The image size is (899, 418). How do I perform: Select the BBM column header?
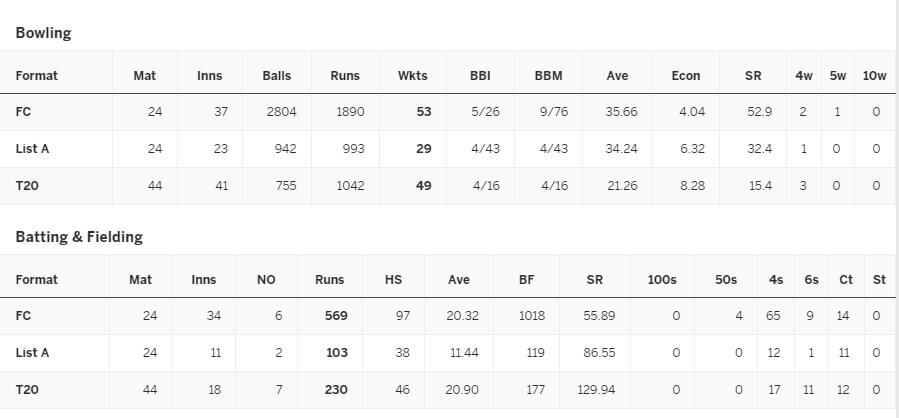pos(548,76)
